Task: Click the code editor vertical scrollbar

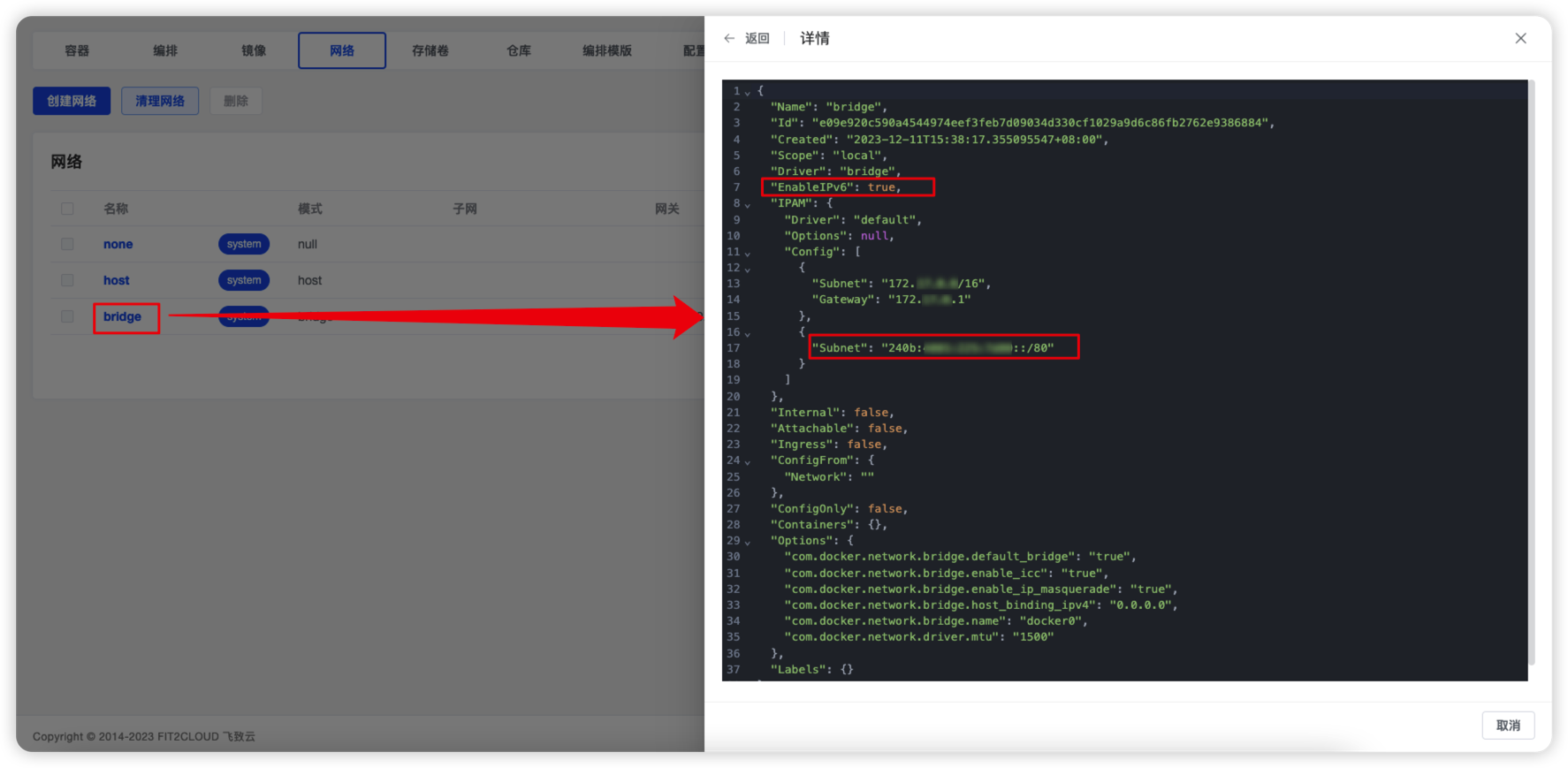Action: tap(1532, 371)
